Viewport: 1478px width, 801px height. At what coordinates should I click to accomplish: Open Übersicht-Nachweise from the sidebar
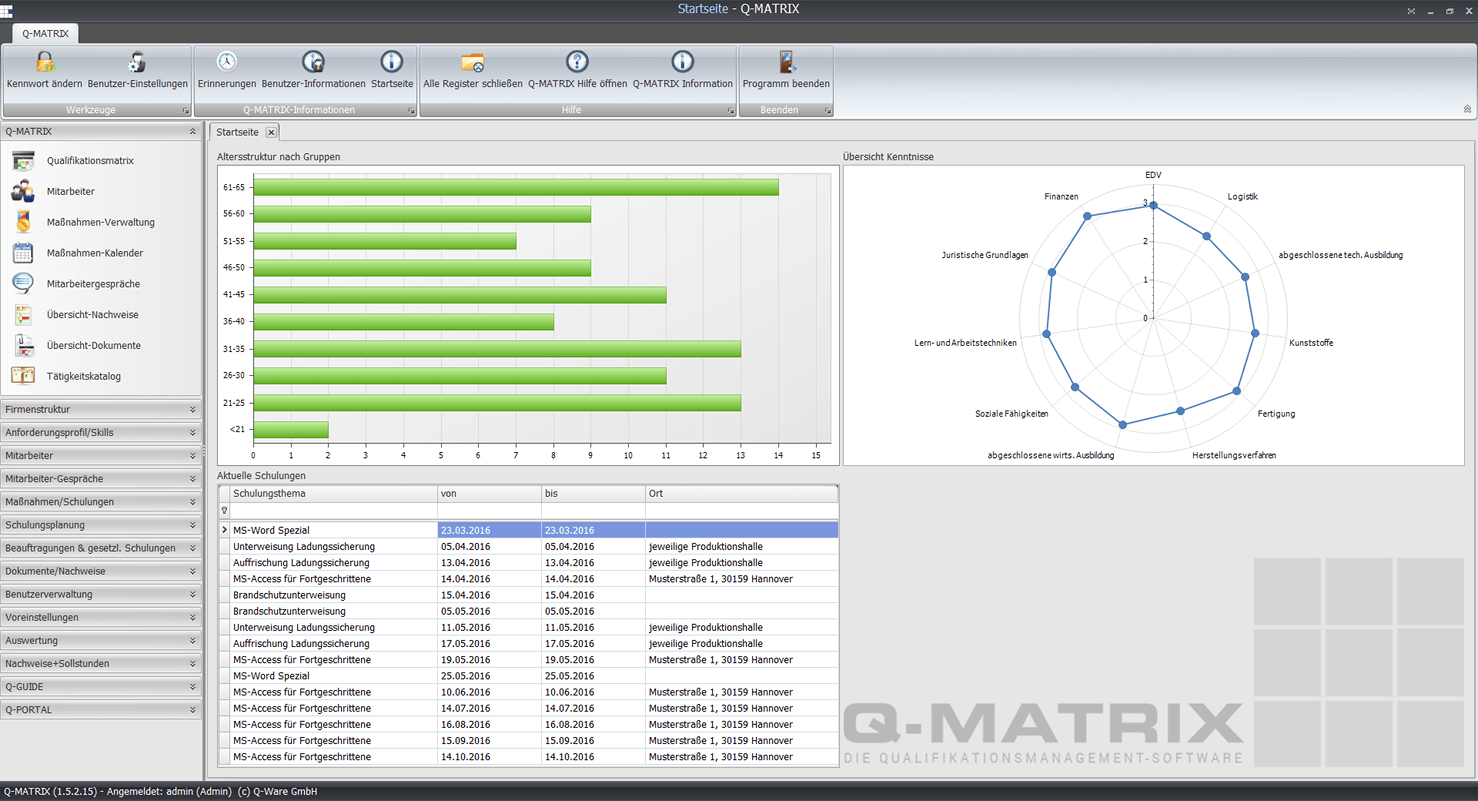(92, 314)
